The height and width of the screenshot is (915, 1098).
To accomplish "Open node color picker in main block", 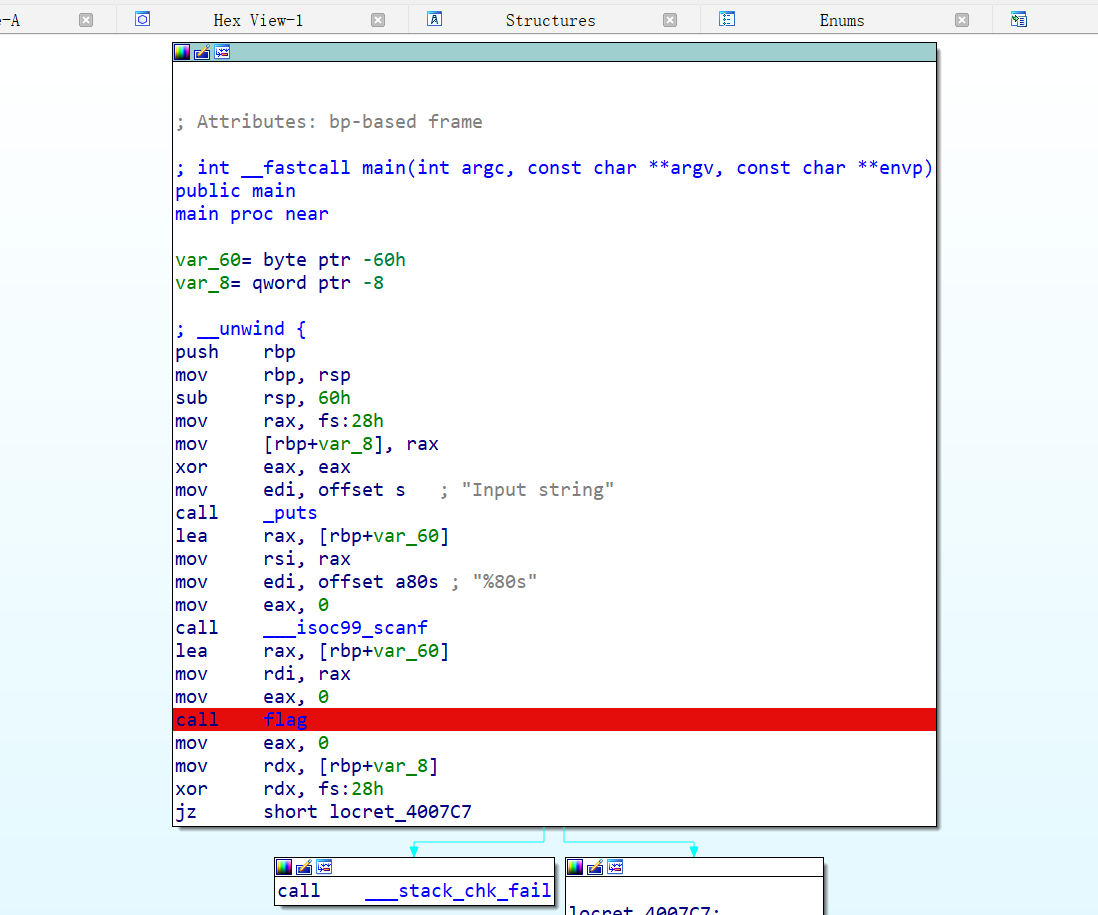I will click(x=182, y=52).
